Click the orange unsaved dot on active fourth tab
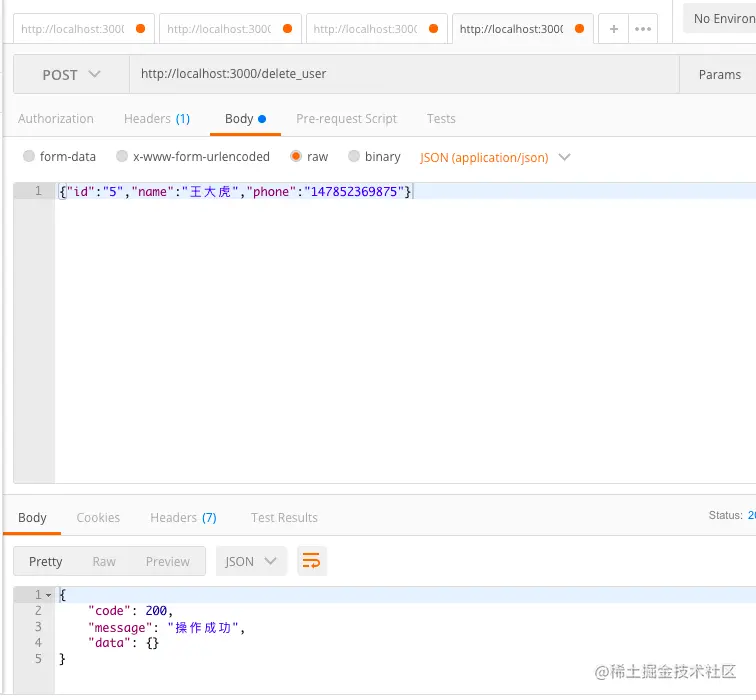The height and width of the screenshot is (700, 756). pos(580,28)
